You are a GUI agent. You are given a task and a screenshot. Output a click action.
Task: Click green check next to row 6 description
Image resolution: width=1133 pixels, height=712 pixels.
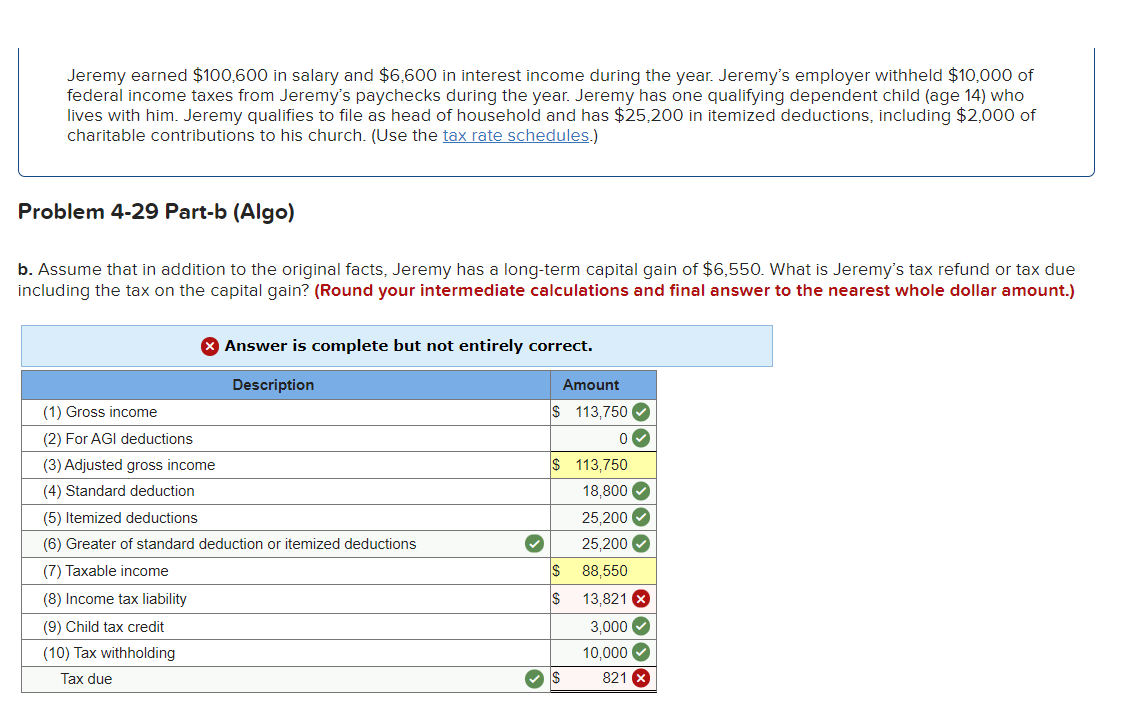535,544
